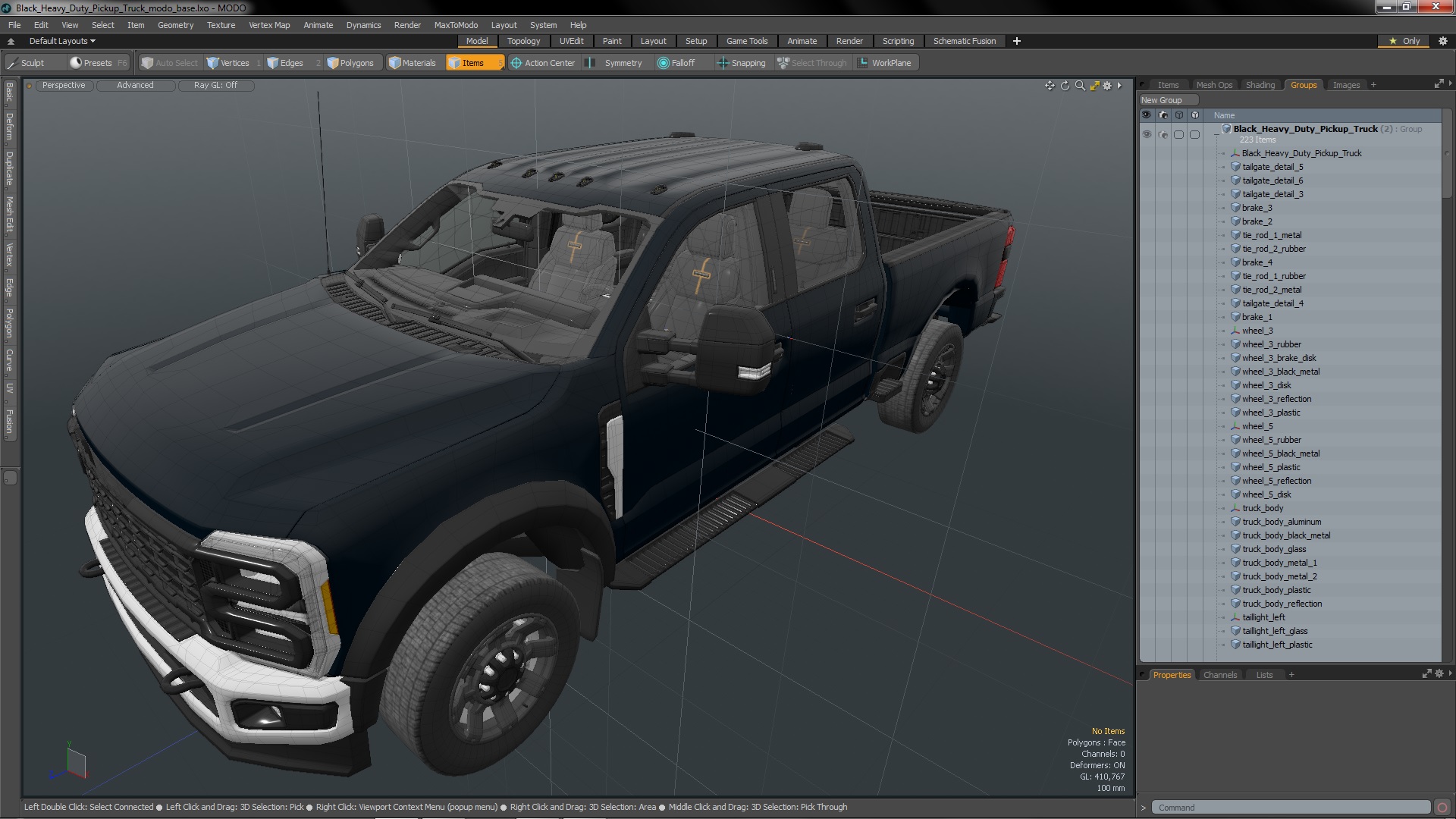
Task: Click the record button beside Command field
Action: point(1442,808)
